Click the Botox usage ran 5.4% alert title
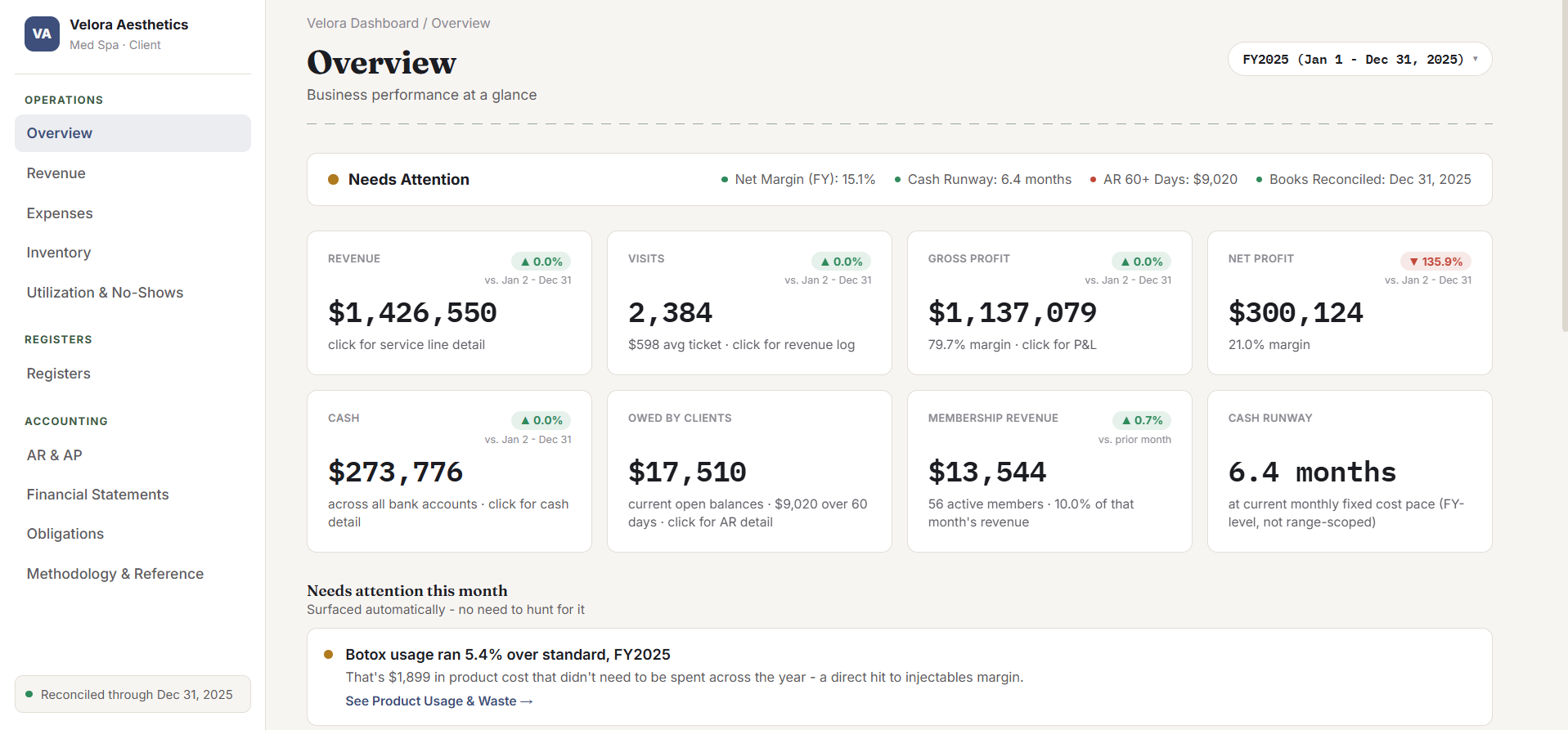The image size is (1568, 730). pos(508,655)
